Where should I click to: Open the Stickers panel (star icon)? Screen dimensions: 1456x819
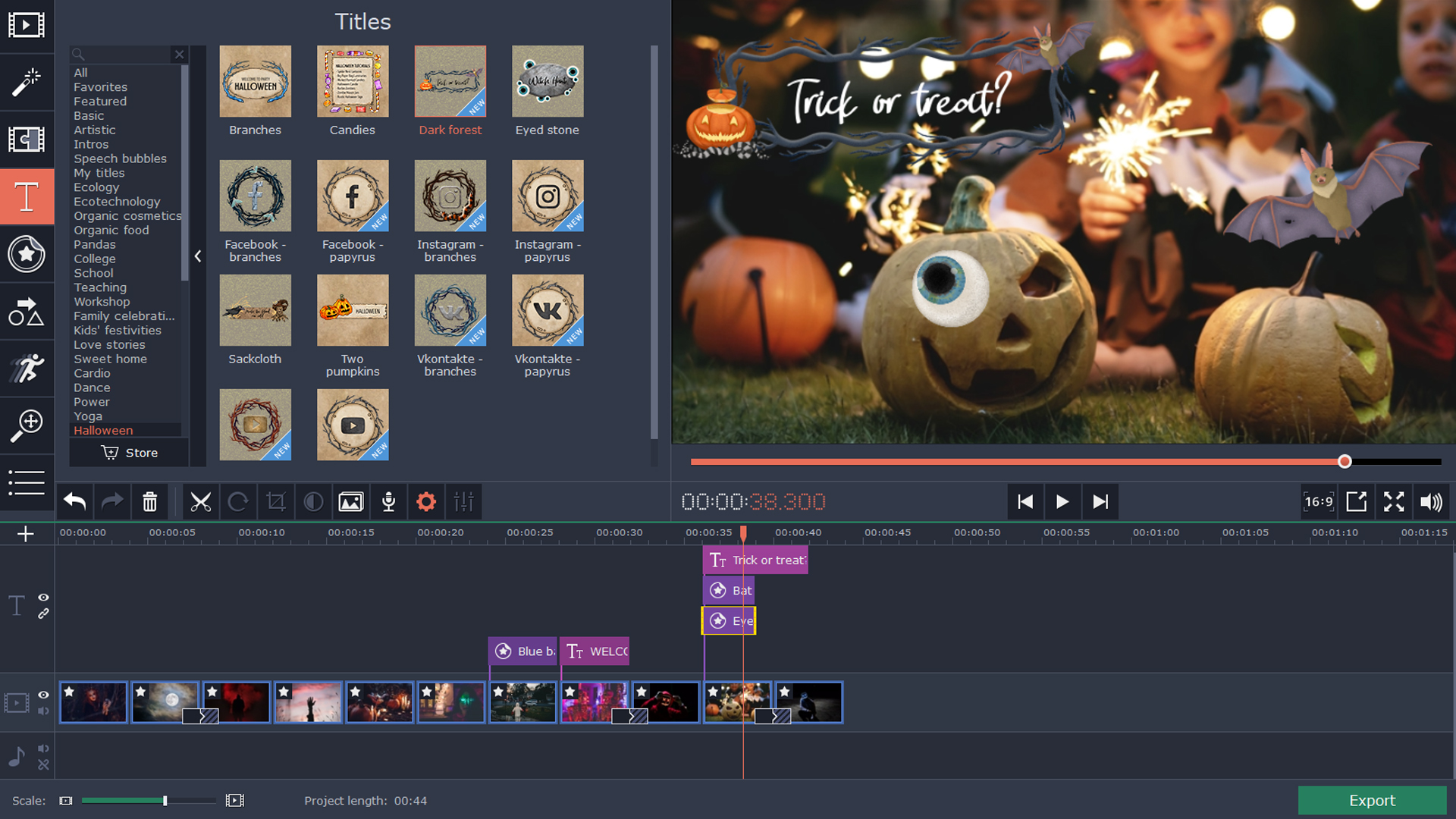pyautogui.click(x=27, y=255)
